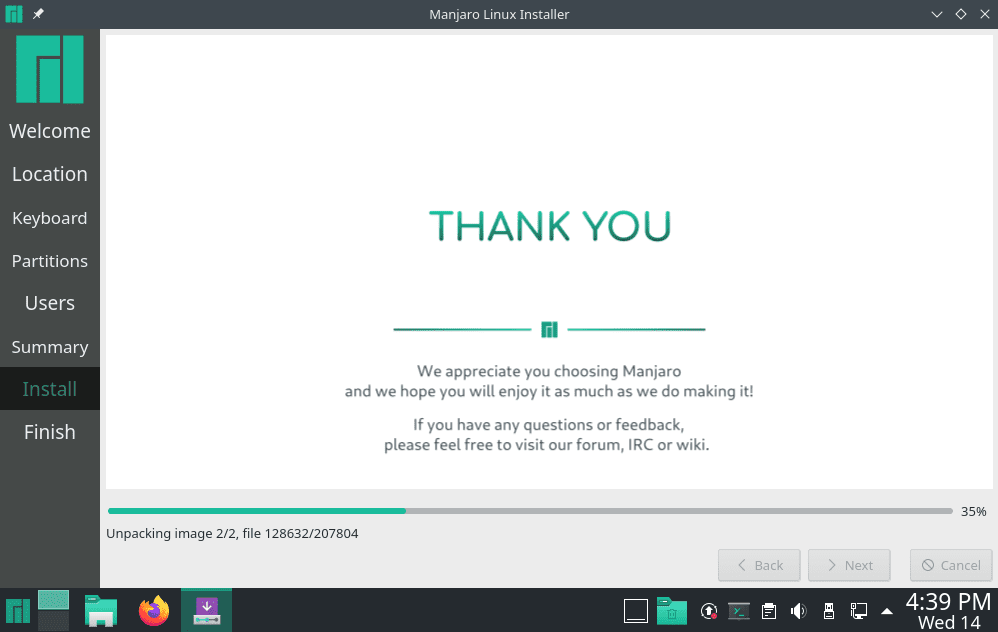998x632 pixels.
Task: Toggle the keep-above pin on the title bar
Action: pos(37,14)
